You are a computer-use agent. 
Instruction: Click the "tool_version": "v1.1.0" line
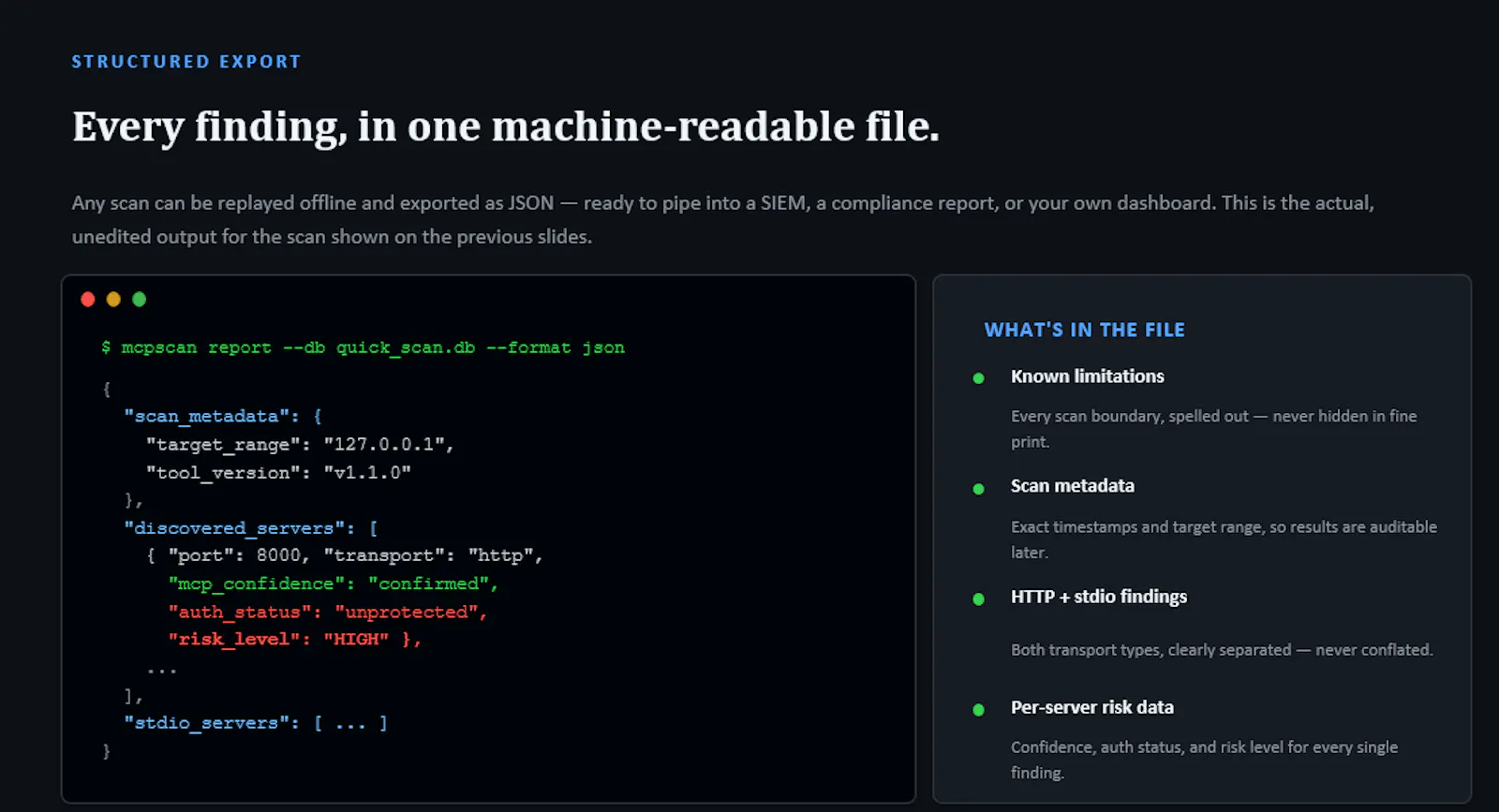click(278, 472)
